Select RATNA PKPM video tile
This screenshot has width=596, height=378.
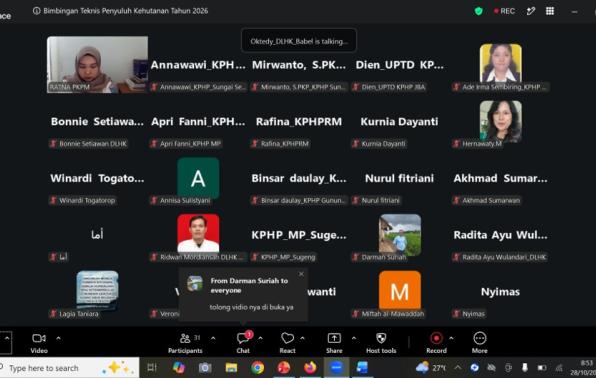tap(97, 65)
